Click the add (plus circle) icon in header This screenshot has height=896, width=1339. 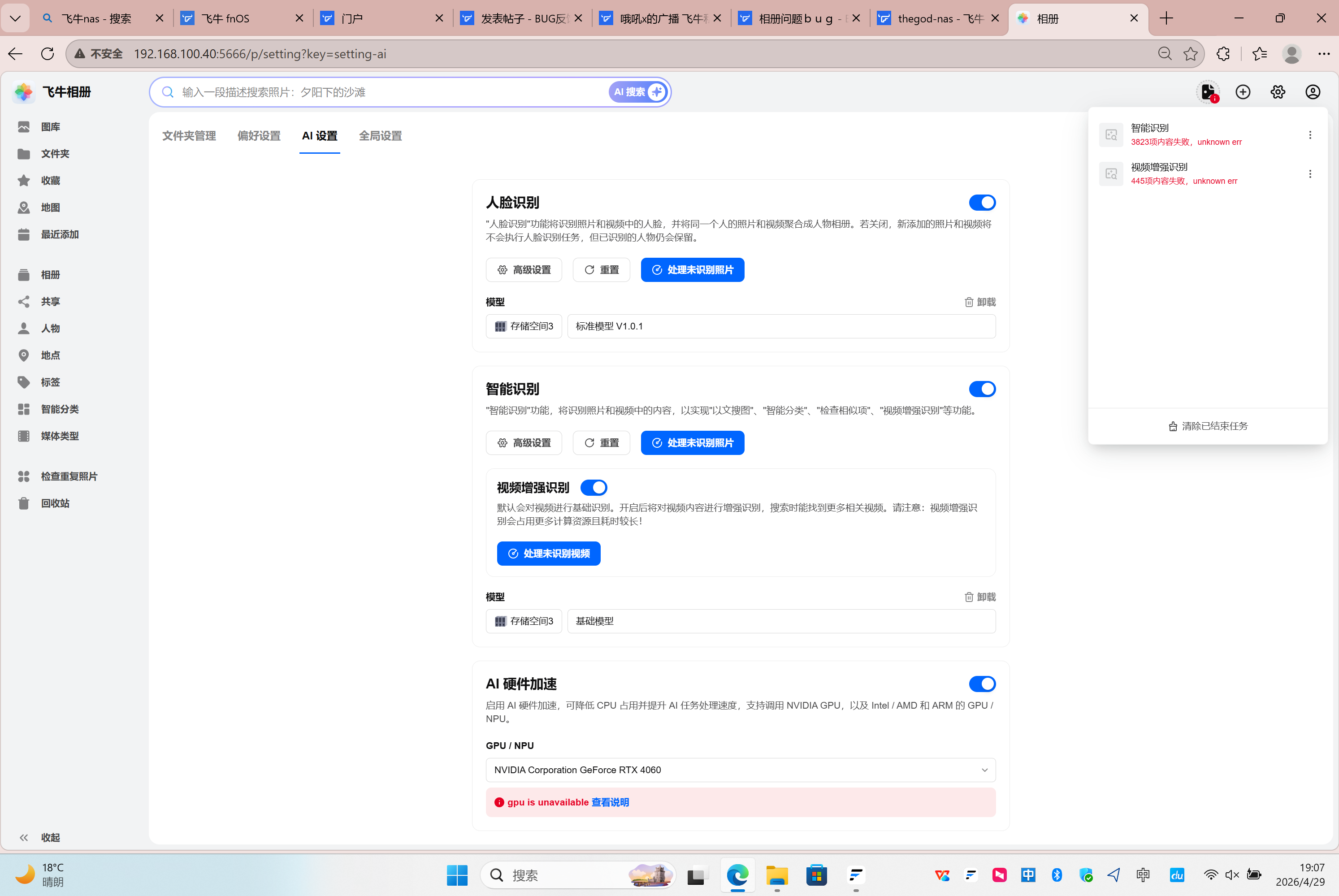pyautogui.click(x=1243, y=92)
